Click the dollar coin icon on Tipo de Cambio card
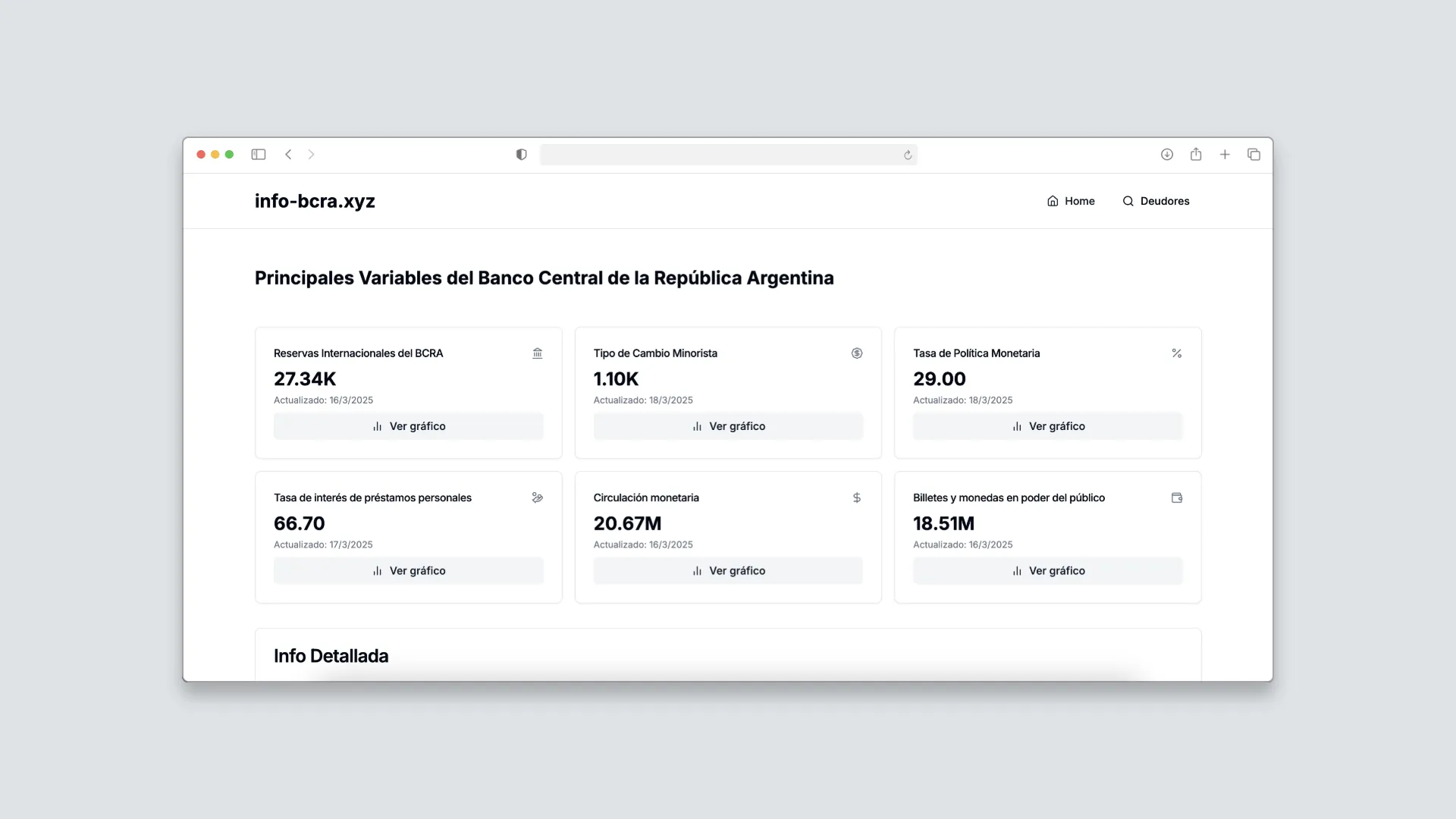 click(x=857, y=353)
